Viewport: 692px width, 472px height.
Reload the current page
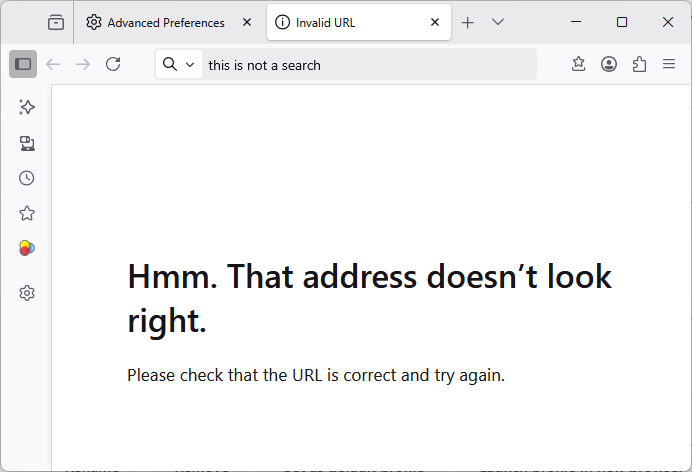(x=113, y=64)
